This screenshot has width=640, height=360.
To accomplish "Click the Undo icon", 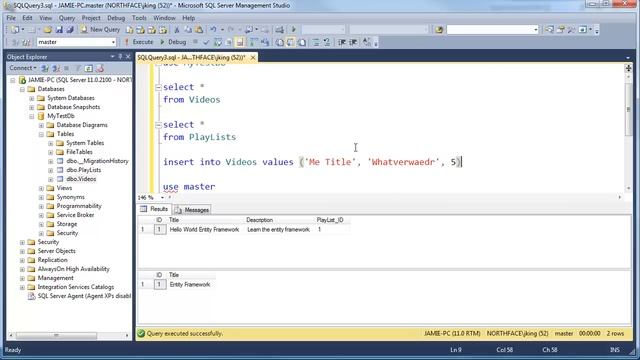I will pyautogui.click(x=213, y=29).
